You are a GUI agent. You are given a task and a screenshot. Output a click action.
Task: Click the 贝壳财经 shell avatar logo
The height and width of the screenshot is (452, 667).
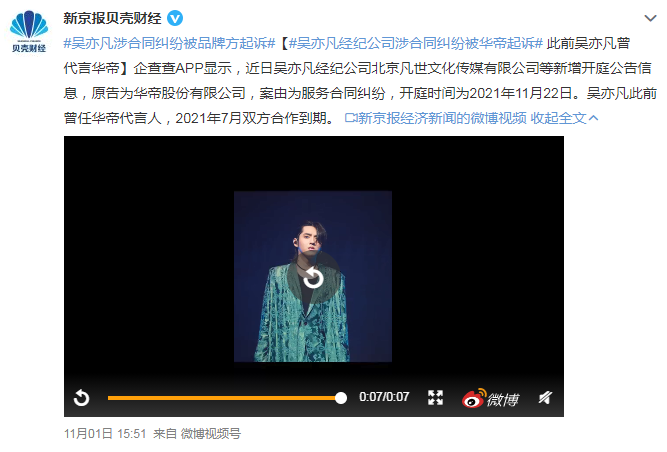point(29,31)
